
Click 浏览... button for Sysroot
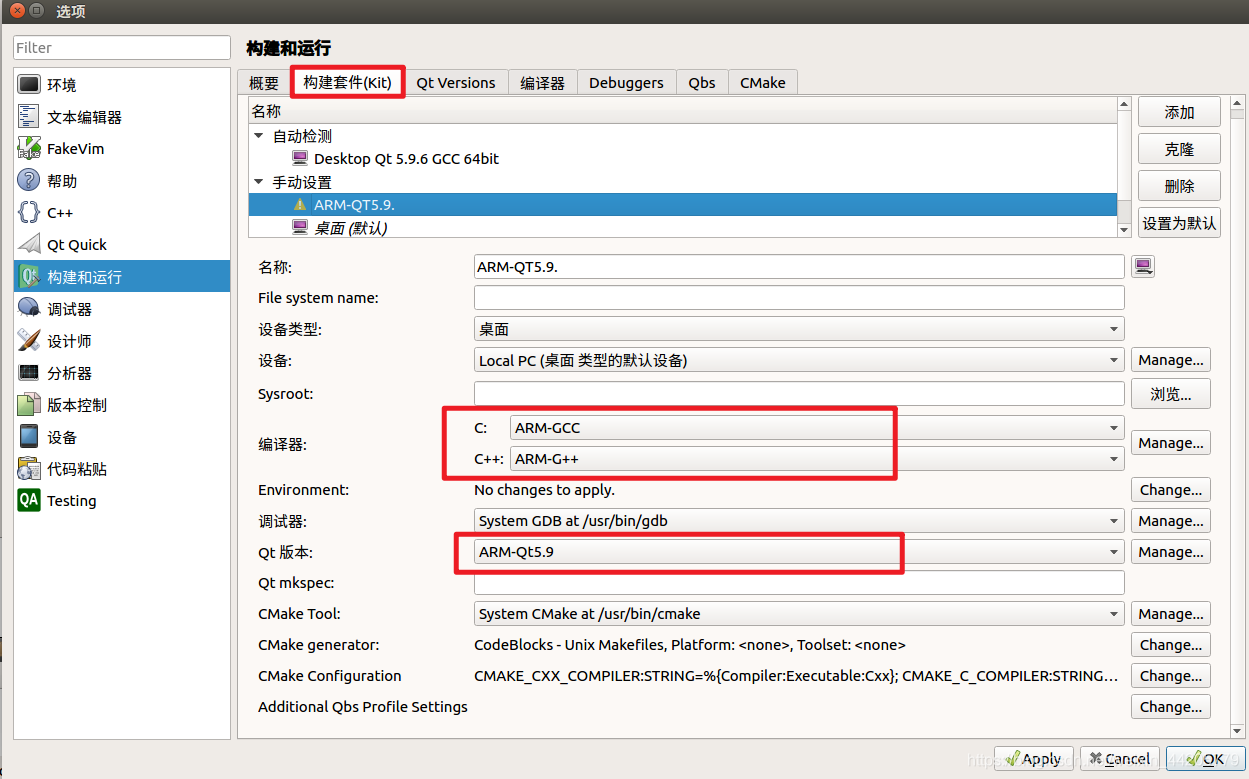[x=1171, y=394]
